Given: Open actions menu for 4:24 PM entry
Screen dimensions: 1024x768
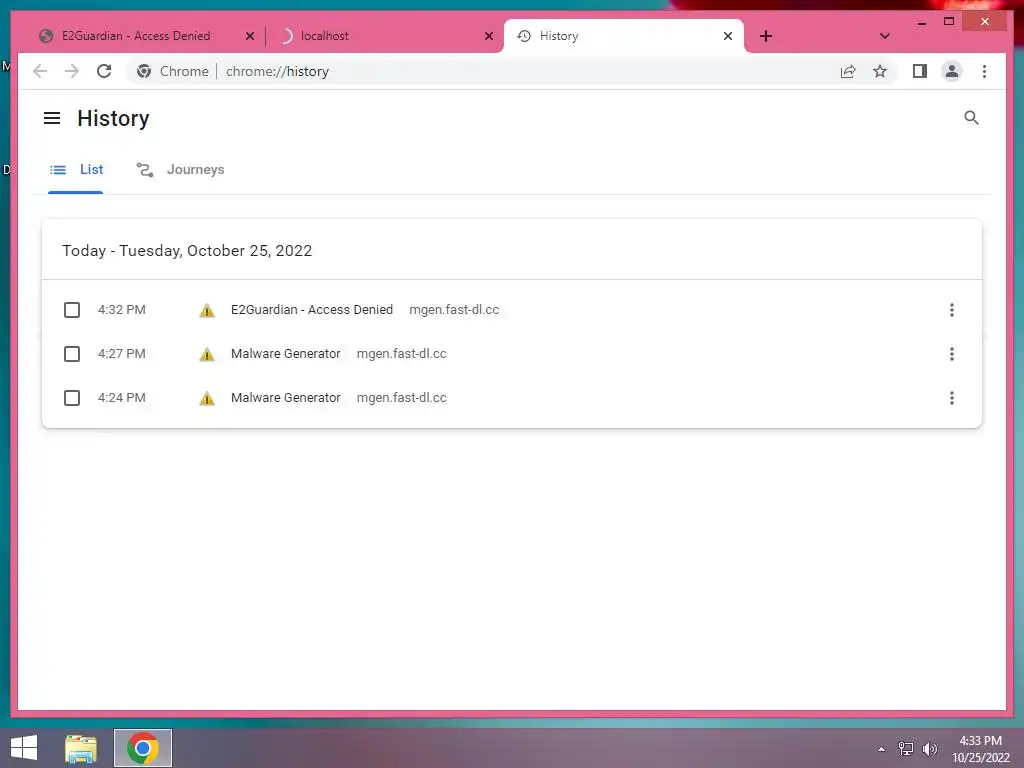Looking at the screenshot, I should (x=952, y=398).
